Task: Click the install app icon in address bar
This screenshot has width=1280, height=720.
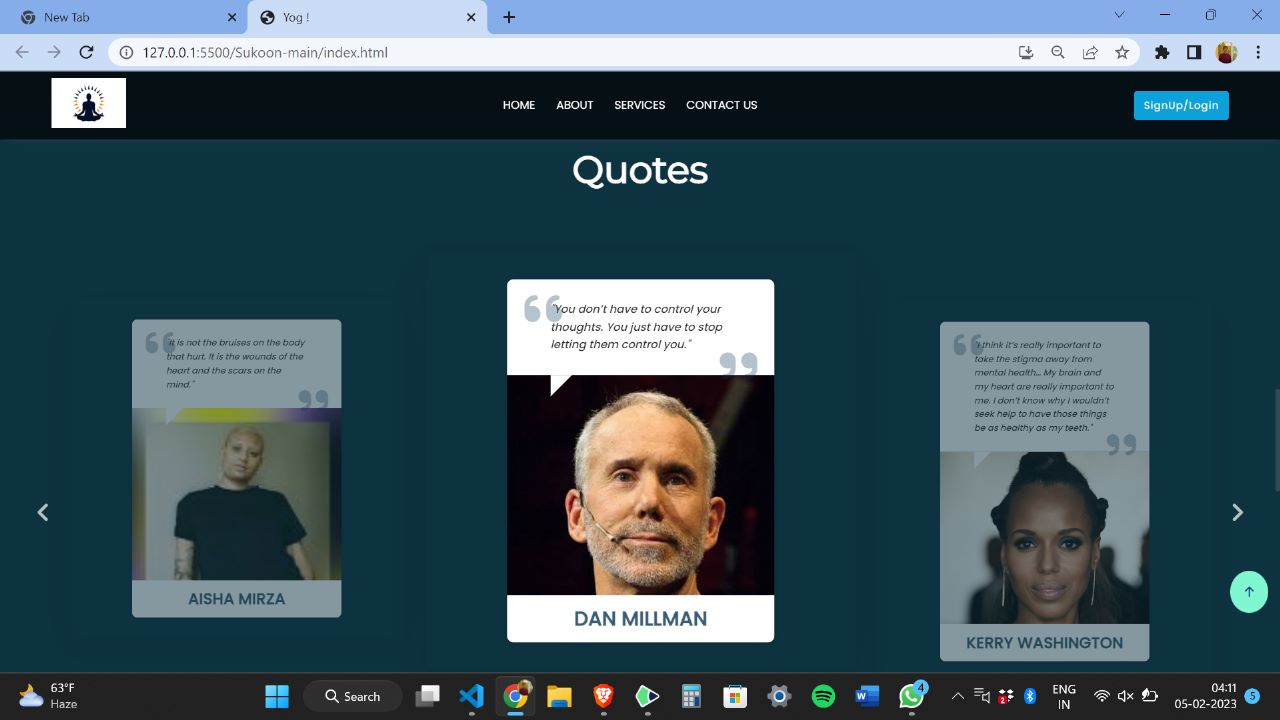Action: tap(1026, 52)
